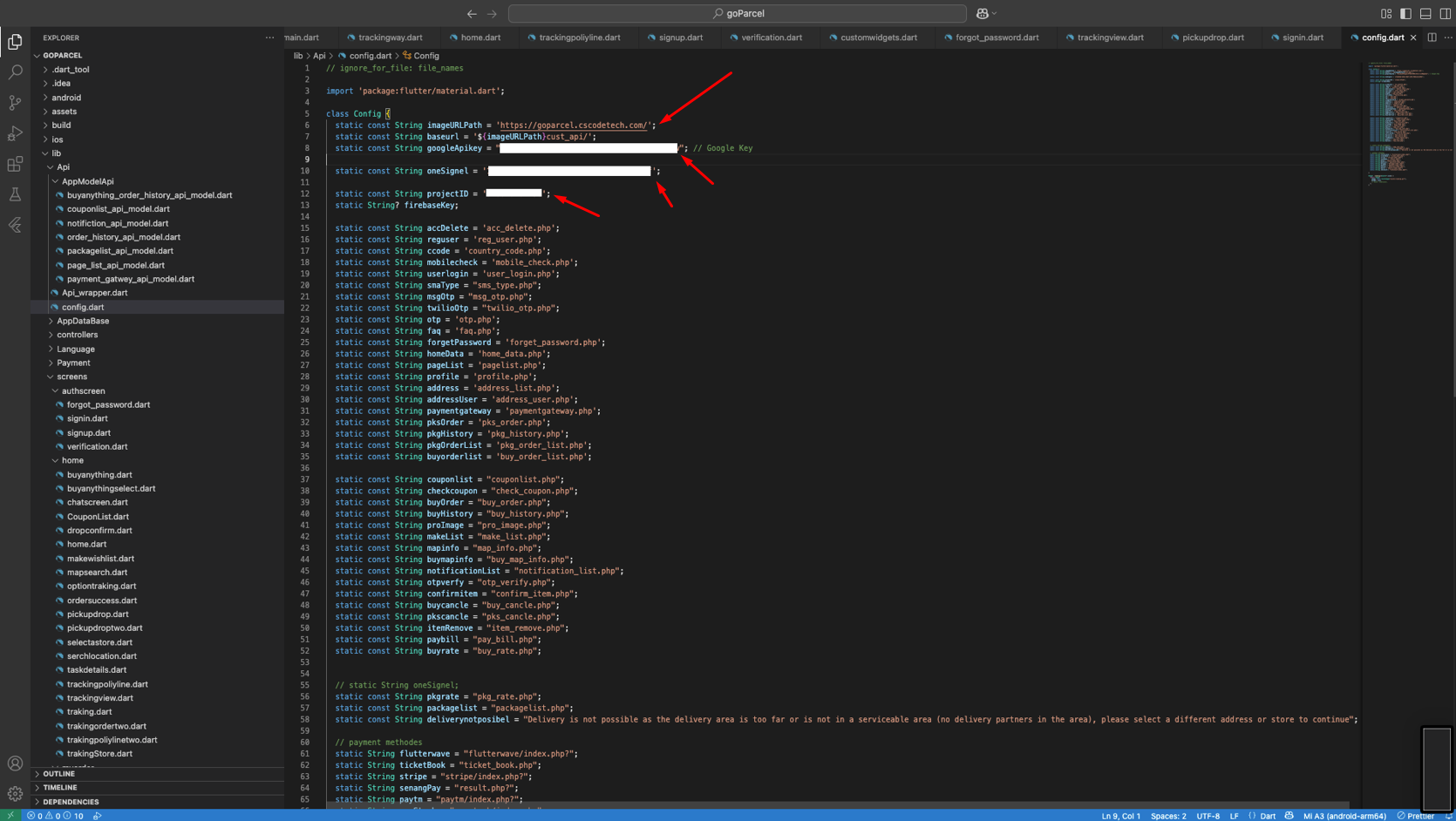Click the Accounts icon in activity bar
This screenshot has width=1456, height=821.
(15, 763)
